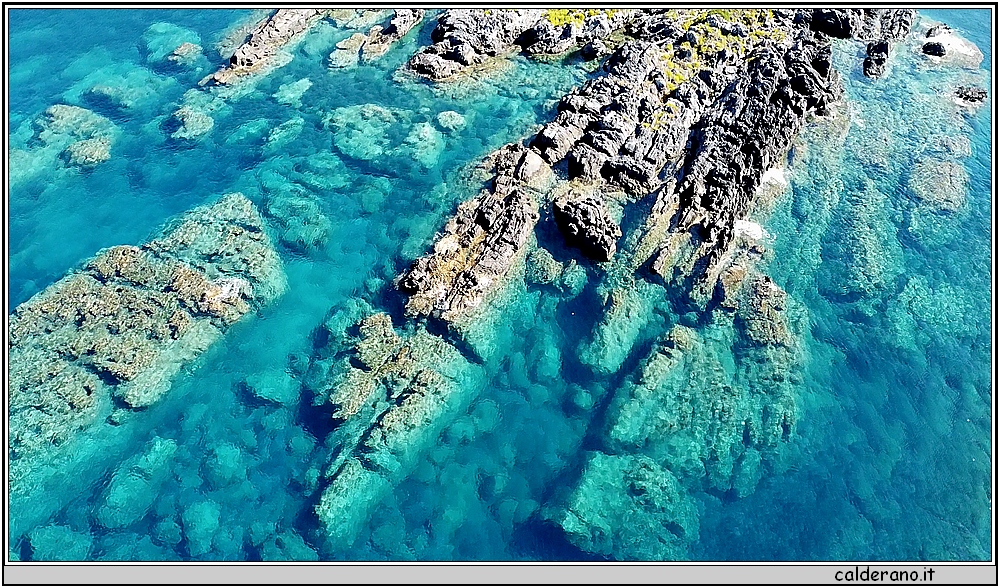Click the submerged rock mound at bottom center
Screen dimensions: 1000x588
[625, 505]
